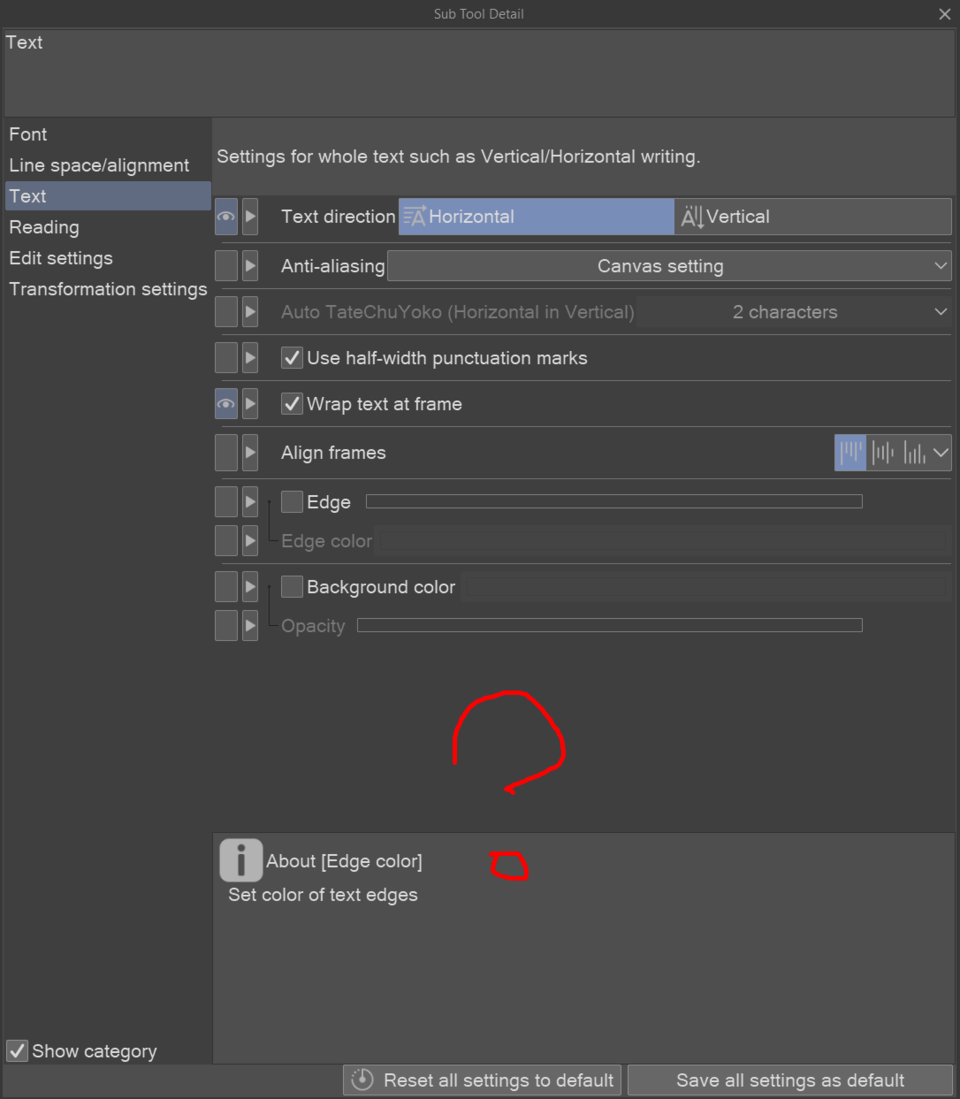Toggle palette visibility box for Auto TateChuYoko
Screen dimensions: 960x1099
(x=226, y=312)
